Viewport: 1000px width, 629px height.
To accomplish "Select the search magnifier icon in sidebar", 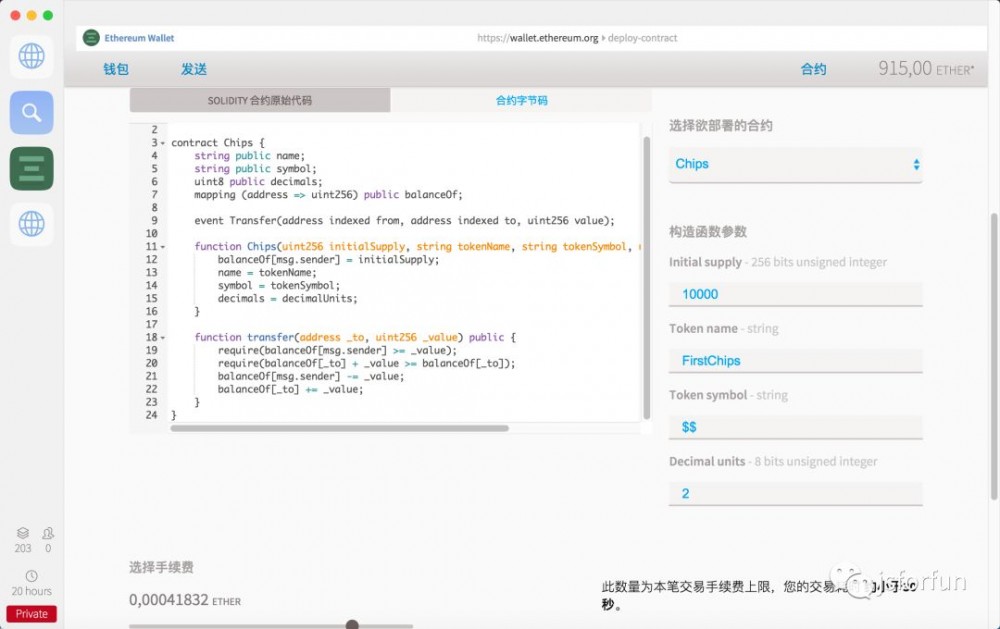I will point(31,112).
